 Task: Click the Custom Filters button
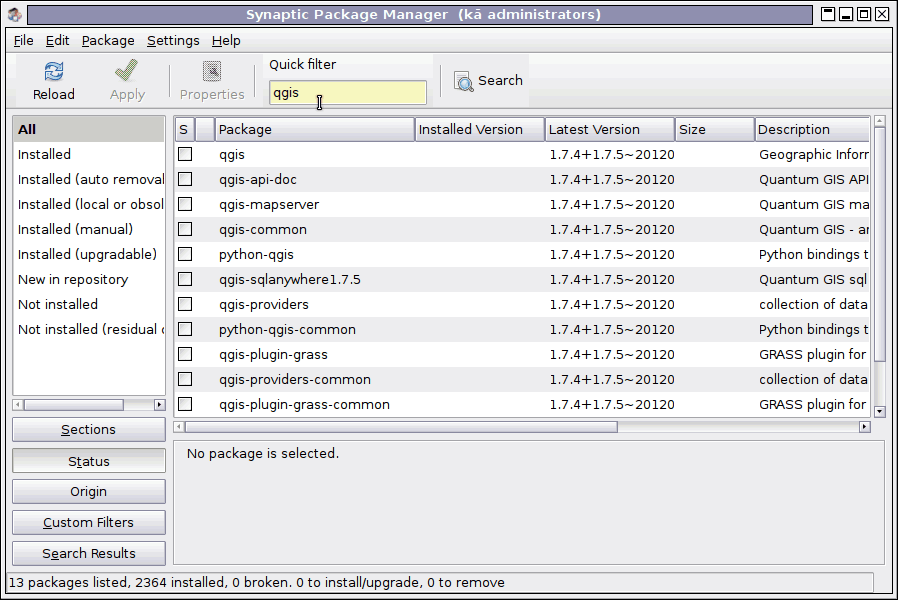(89, 522)
